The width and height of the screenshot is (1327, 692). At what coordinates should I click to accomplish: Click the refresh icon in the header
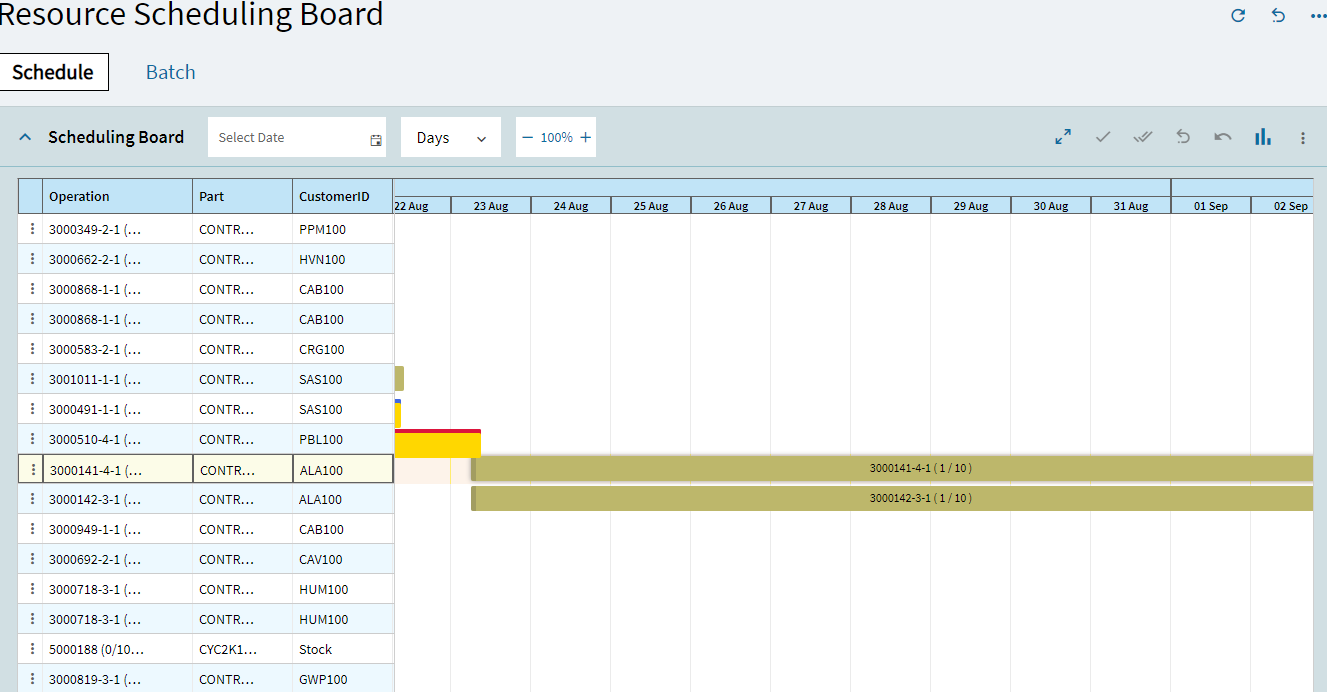coord(1238,16)
